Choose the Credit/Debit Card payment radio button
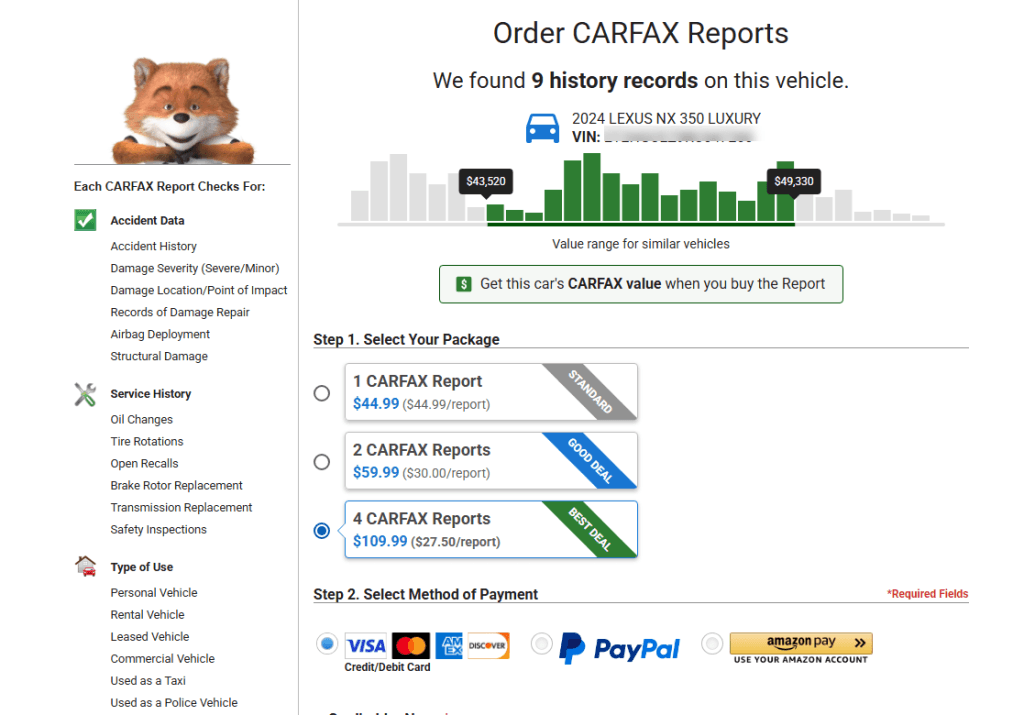This screenshot has height=715, width=1024. [x=327, y=644]
